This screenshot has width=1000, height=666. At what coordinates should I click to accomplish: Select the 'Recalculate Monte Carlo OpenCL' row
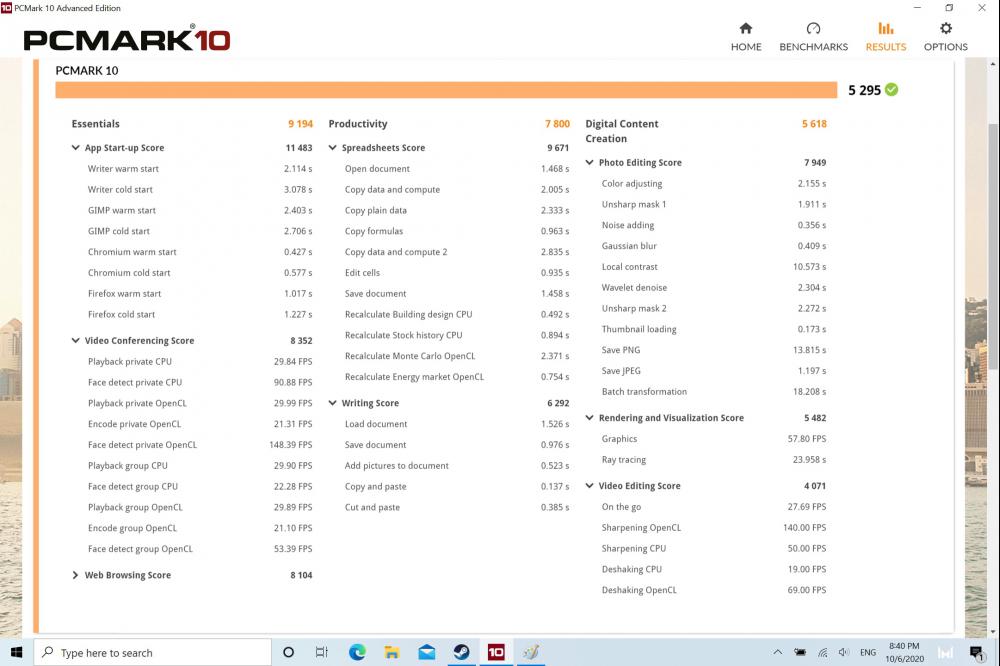pos(457,356)
